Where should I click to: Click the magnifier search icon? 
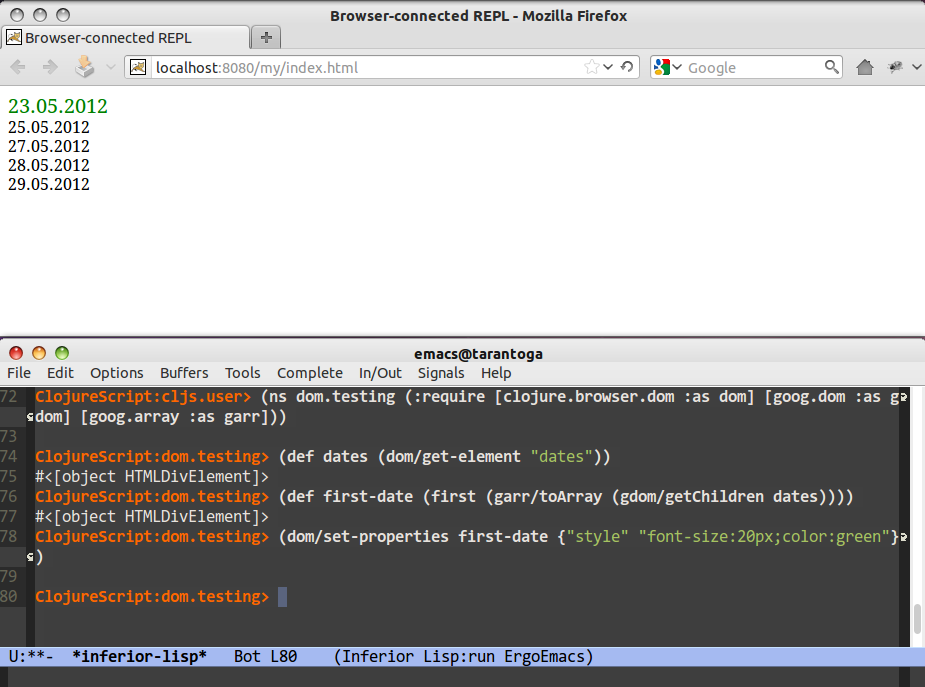click(832, 67)
